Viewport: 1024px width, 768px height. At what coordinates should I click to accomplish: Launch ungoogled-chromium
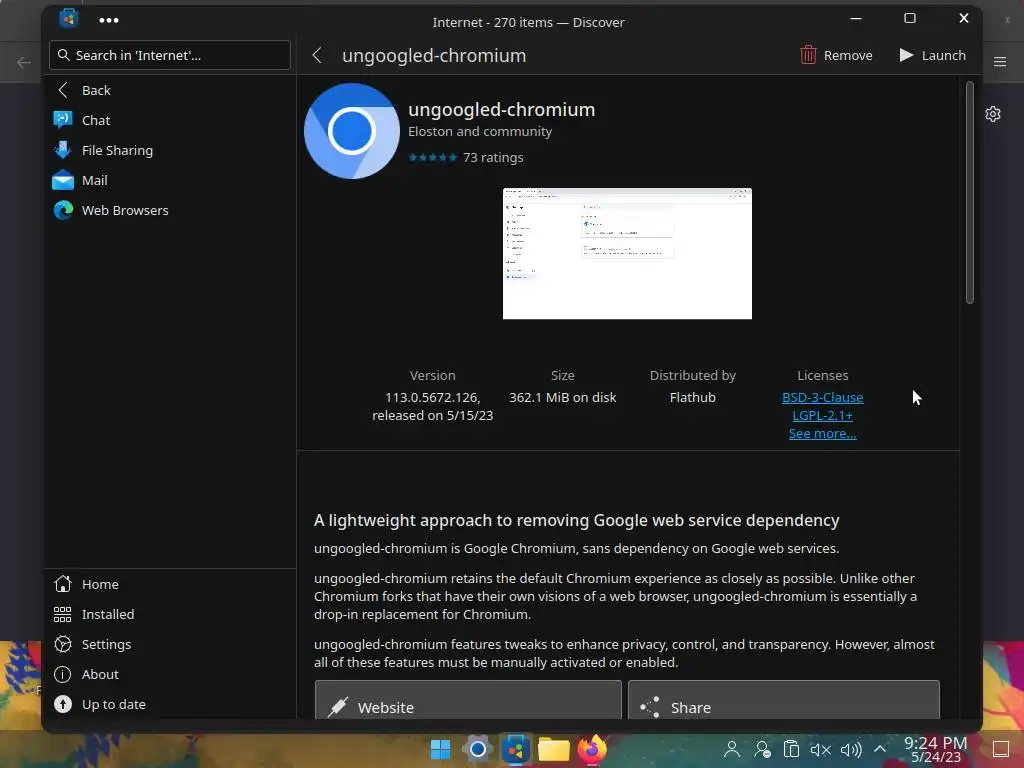point(932,56)
